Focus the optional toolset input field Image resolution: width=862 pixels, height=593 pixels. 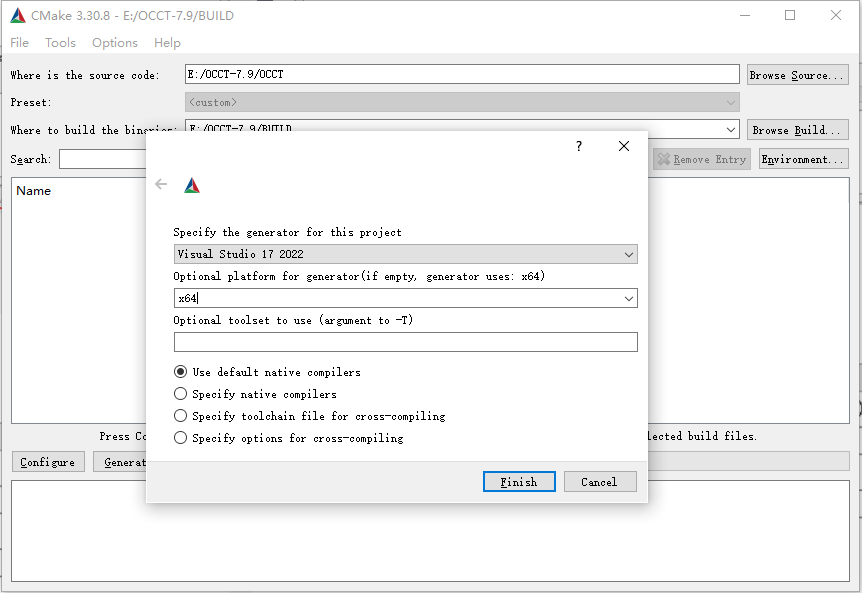(x=406, y=342)
